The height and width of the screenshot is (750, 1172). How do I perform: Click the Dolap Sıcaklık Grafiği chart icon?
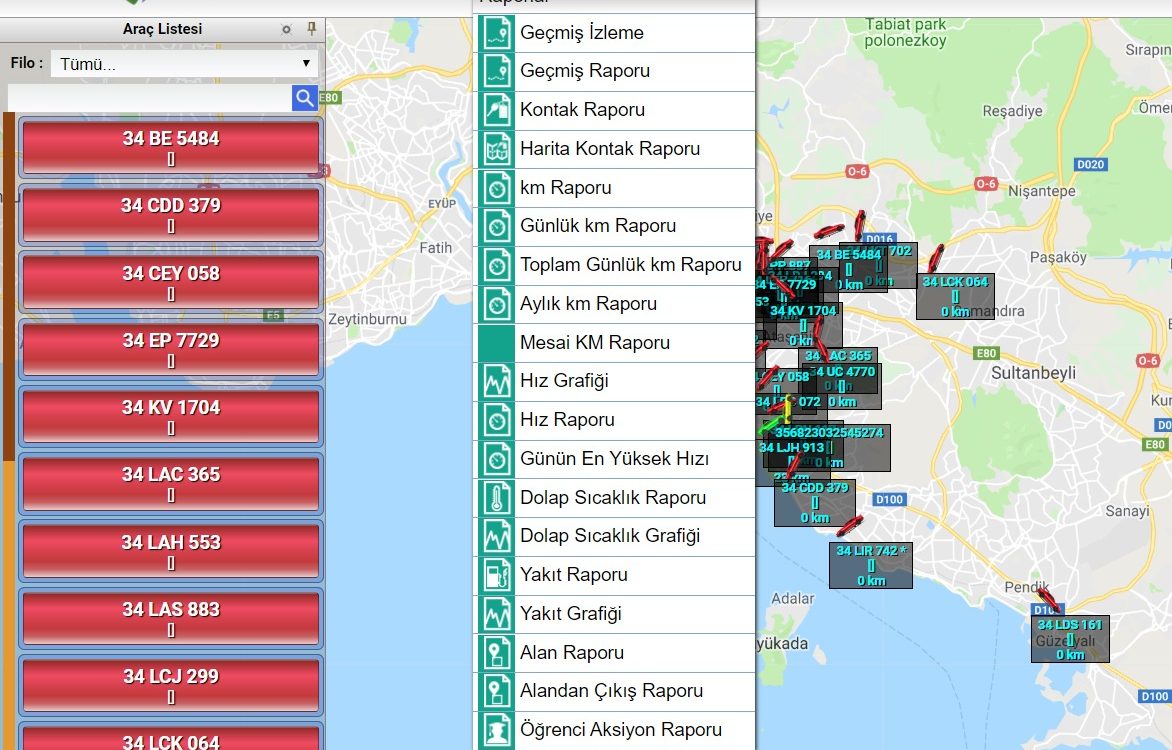[x=497, y=537]
